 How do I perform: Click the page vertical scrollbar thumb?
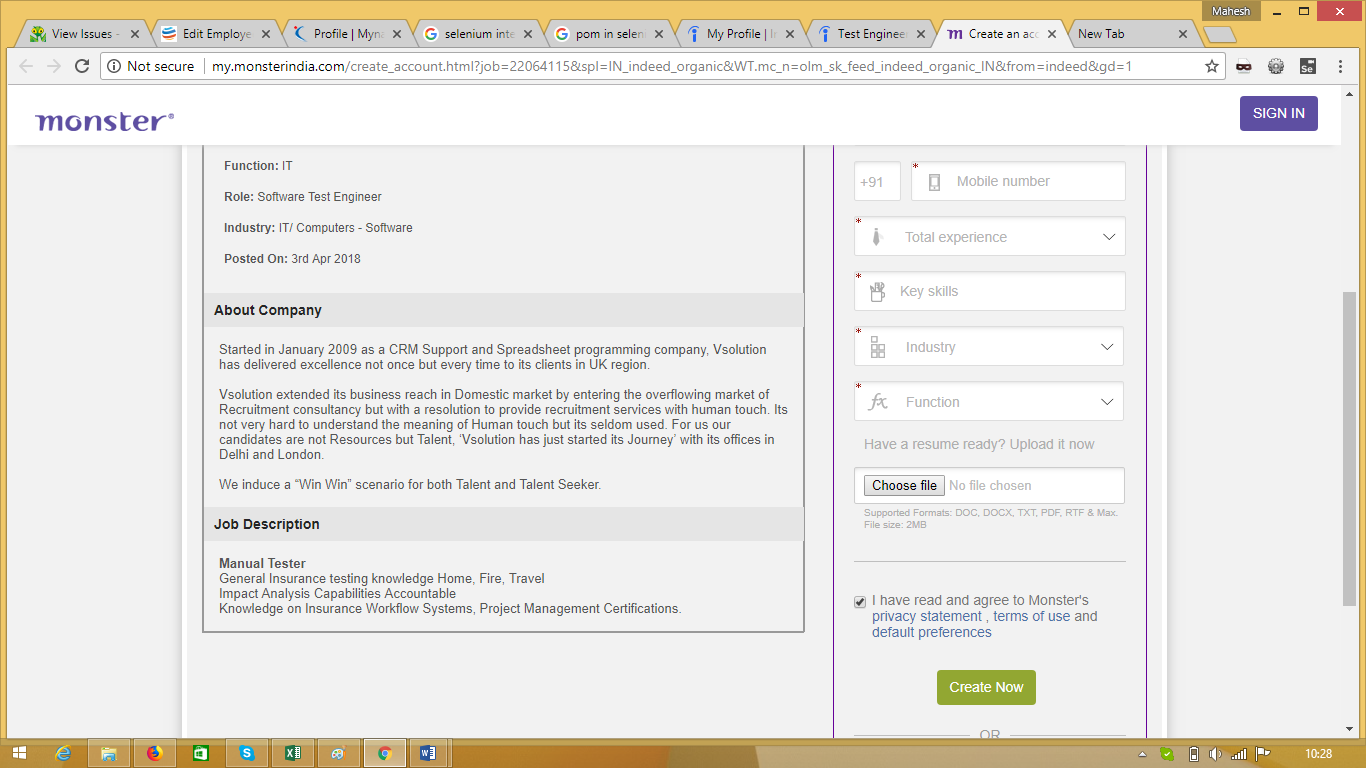[x=1348, y=448]
